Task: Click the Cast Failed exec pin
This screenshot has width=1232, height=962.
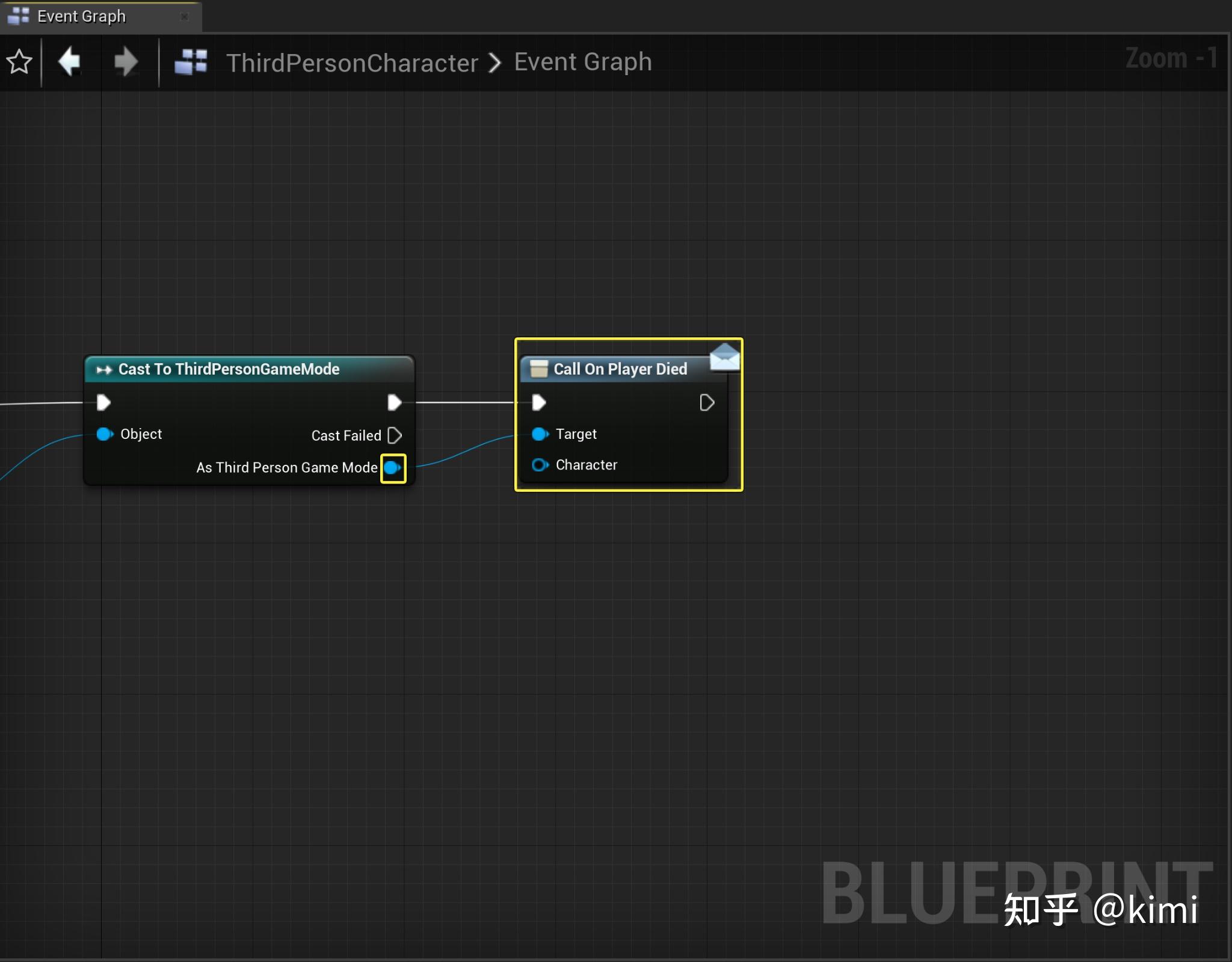Action: tap(395, 435)
